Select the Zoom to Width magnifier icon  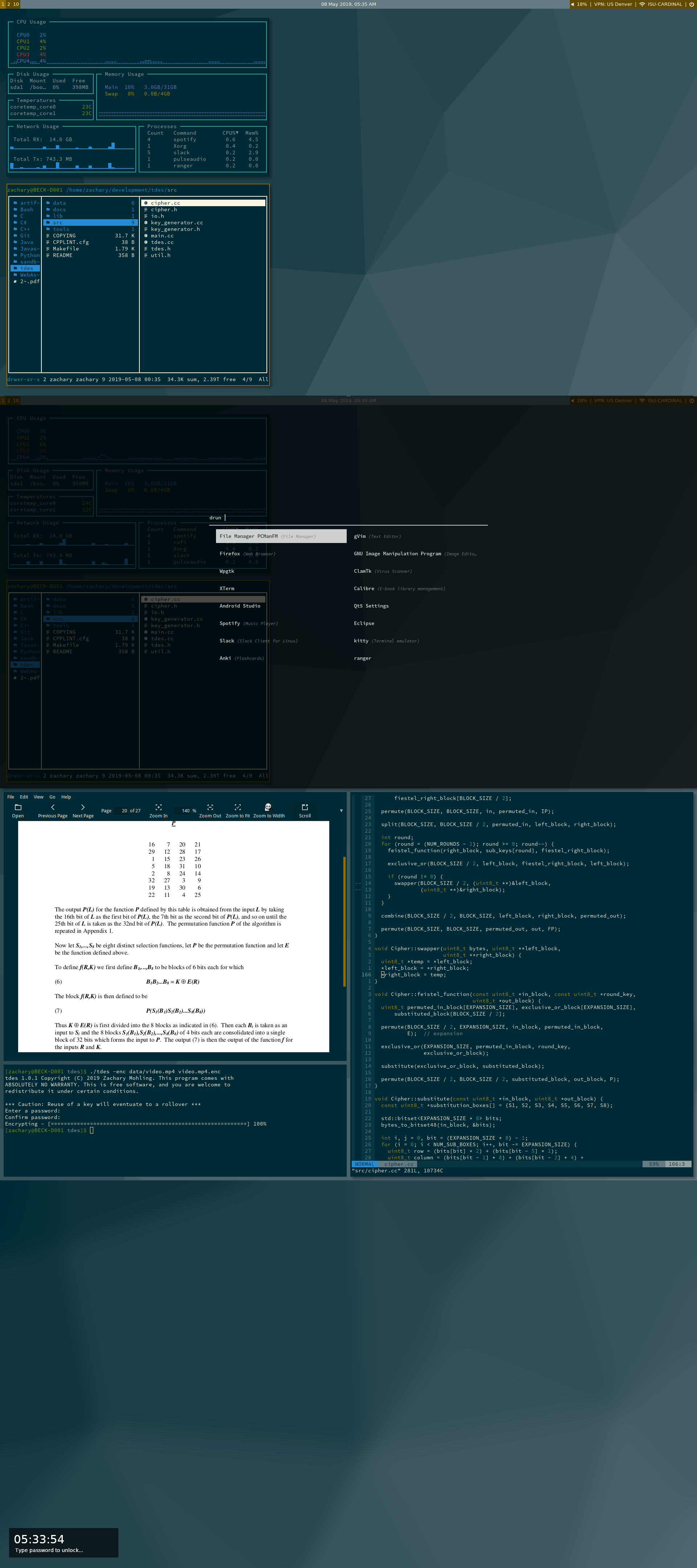tap(268, 807)
